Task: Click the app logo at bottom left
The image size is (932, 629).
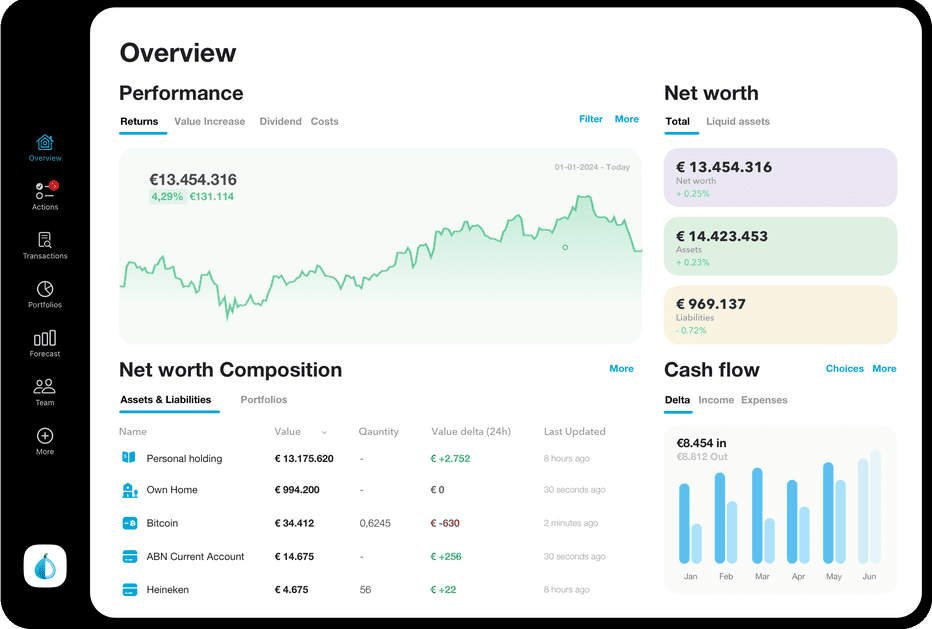Action: (x=45, y=566)
